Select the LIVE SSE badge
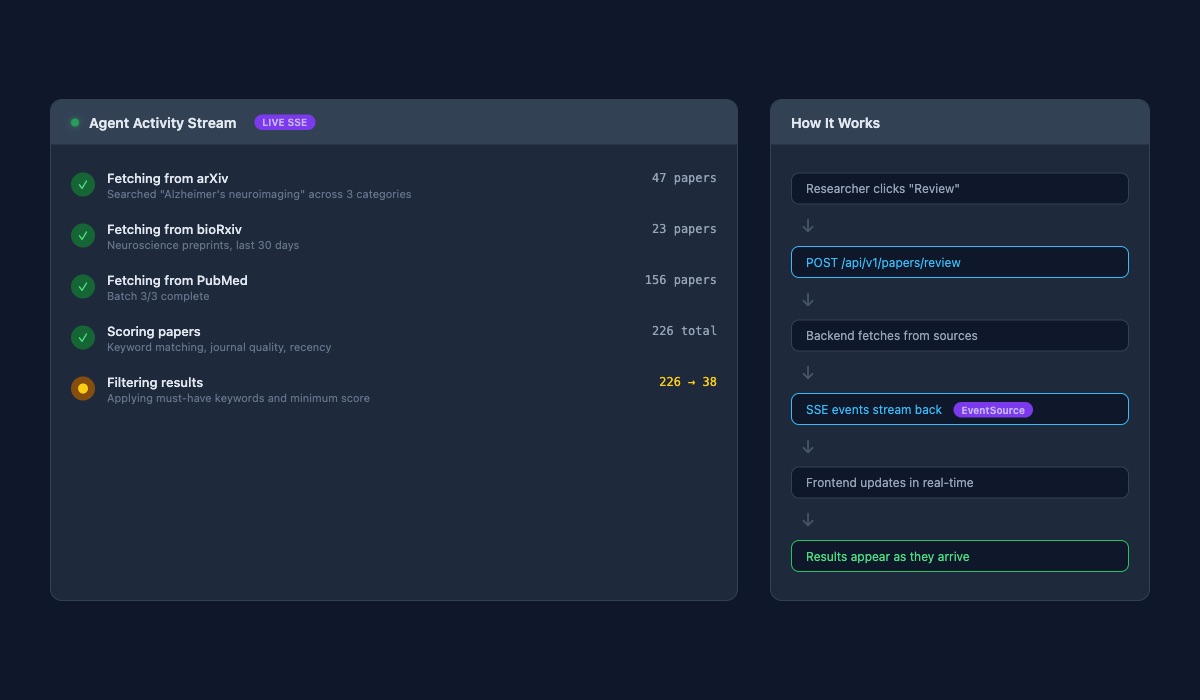The width and height of the screenshot is (1200, 700). coord(284,122)
